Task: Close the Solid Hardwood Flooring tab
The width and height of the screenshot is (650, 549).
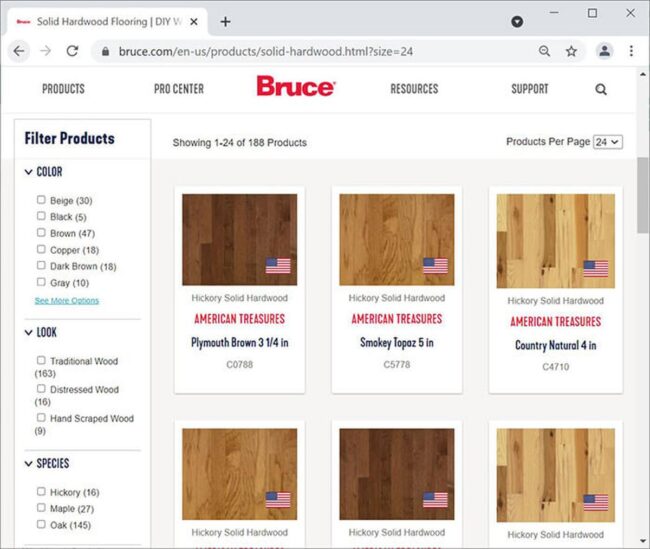Action: coord(194,22)
